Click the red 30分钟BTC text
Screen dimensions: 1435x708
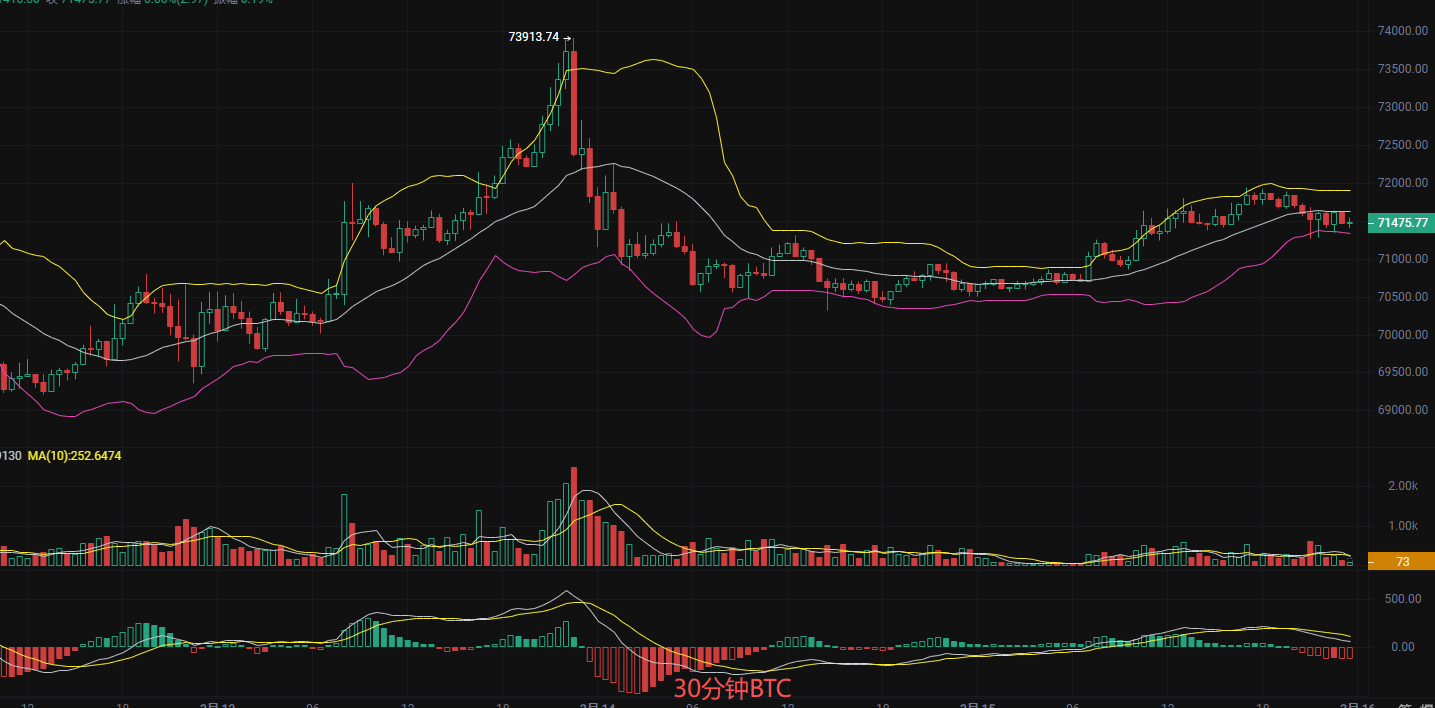pos(731,688)
